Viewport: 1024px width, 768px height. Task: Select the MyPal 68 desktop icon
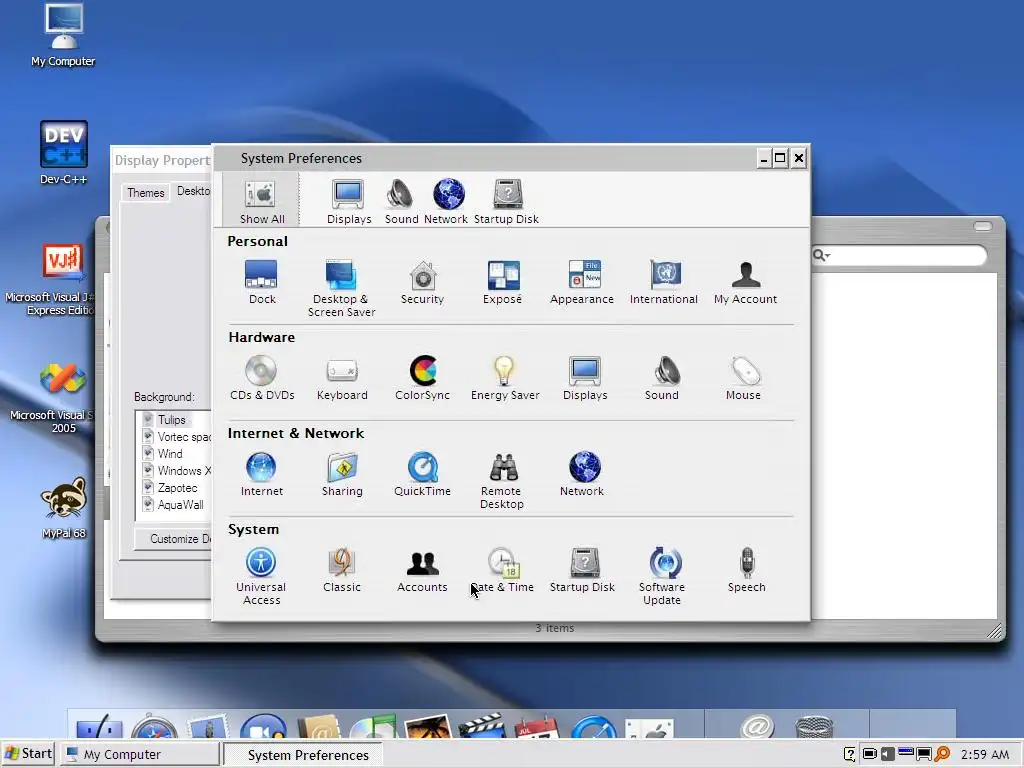pyautogui.click(x=63, y=508)
